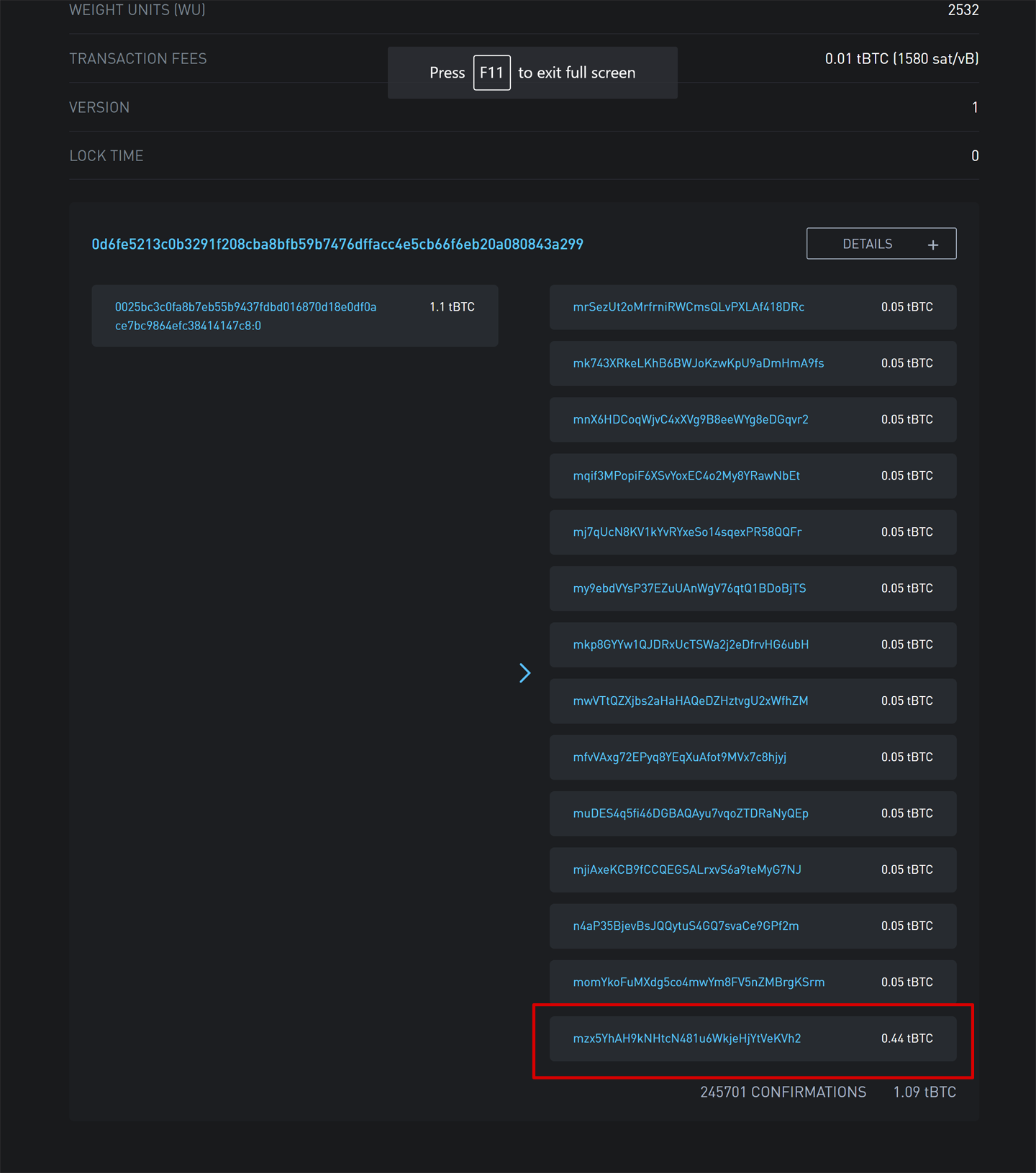1036x1173 pixels.
Task: Open highlighted address mzx5YhAH9kNHtcN481
Action: point(686,1039)
